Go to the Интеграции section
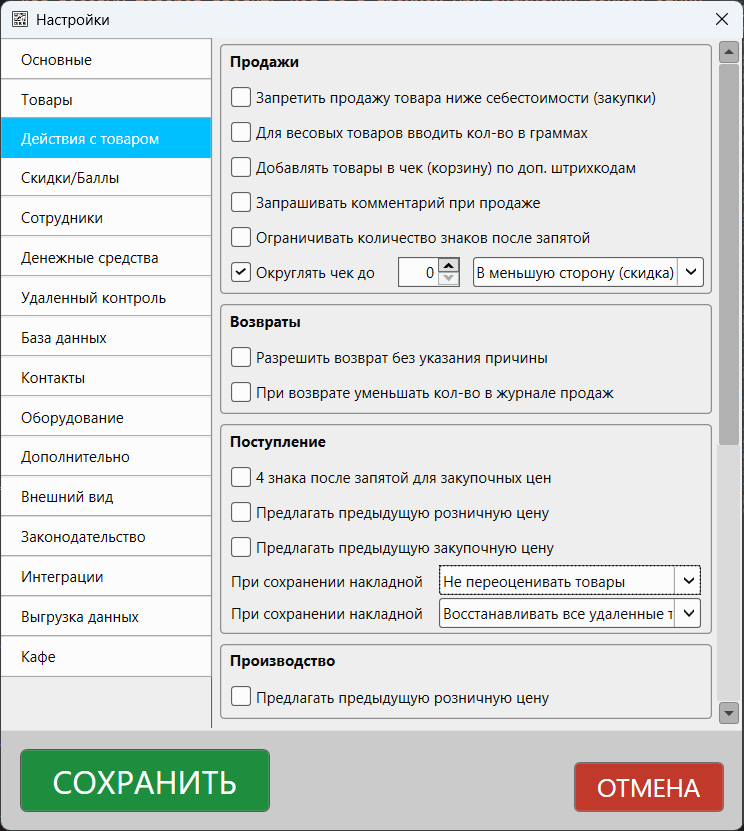 point(106,577)
